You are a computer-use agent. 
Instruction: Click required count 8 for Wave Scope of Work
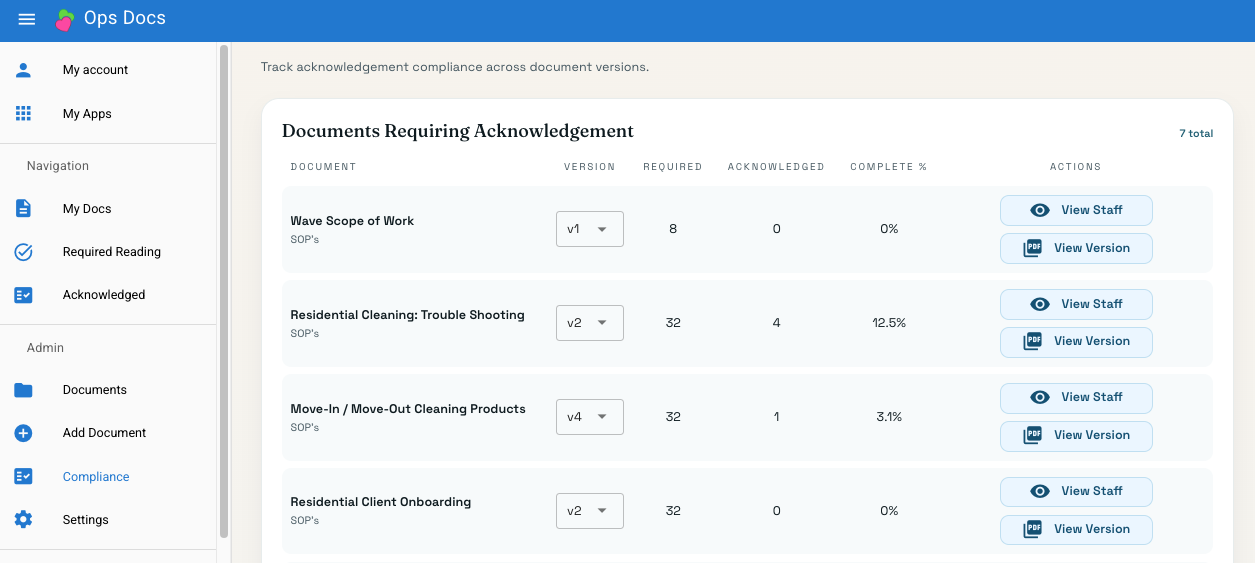click(673, 229)
